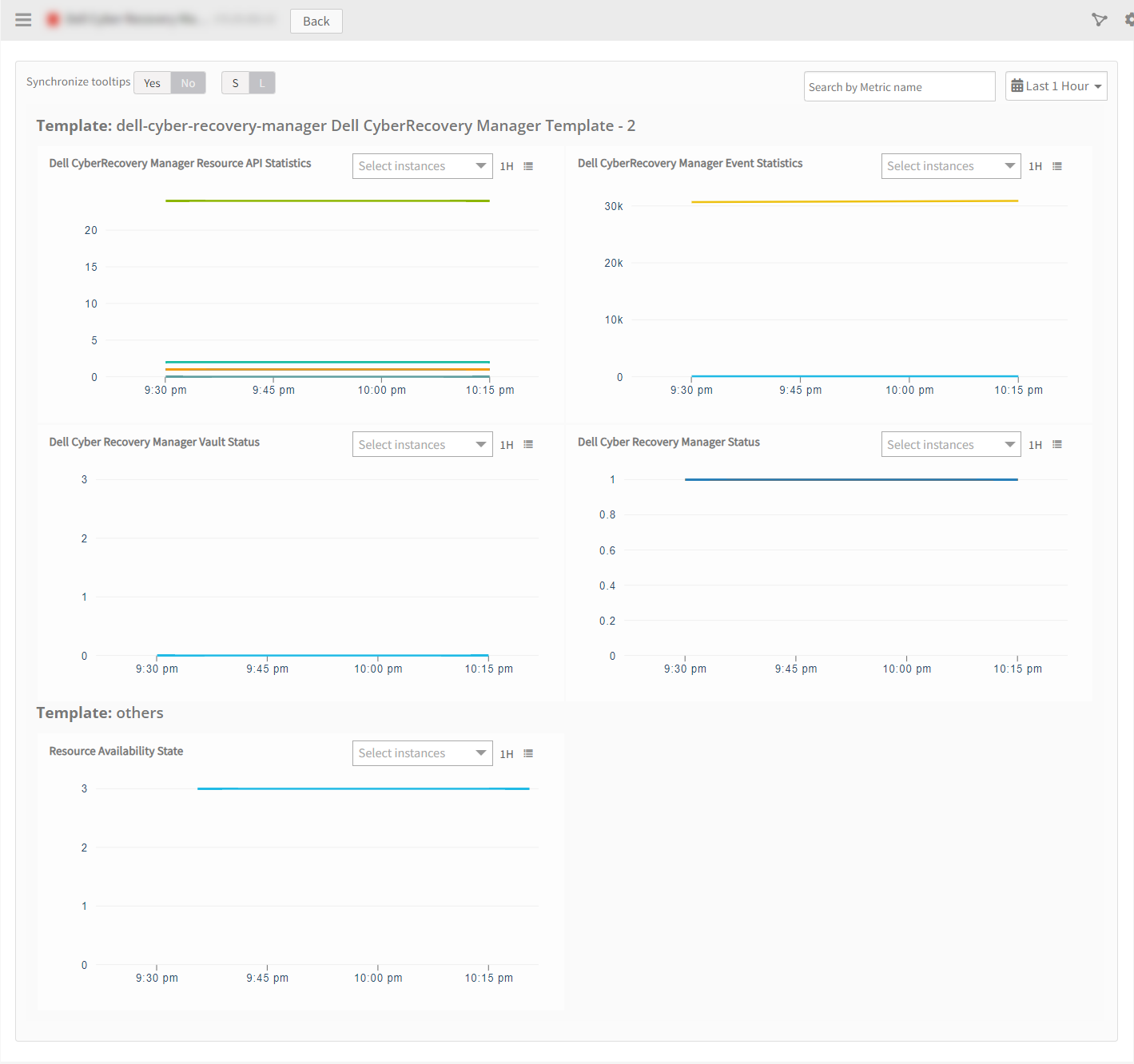Click the teal line in Resource API Statistics
1134x1064 pixels.
(x=328, y=362)
